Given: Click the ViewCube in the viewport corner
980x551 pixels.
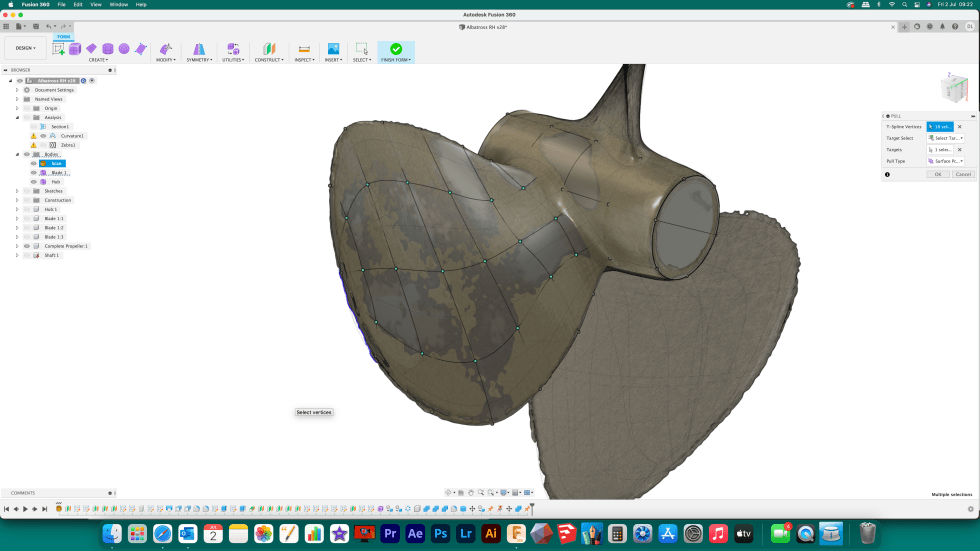Looking at the screenshot, I should click(955, 88).
